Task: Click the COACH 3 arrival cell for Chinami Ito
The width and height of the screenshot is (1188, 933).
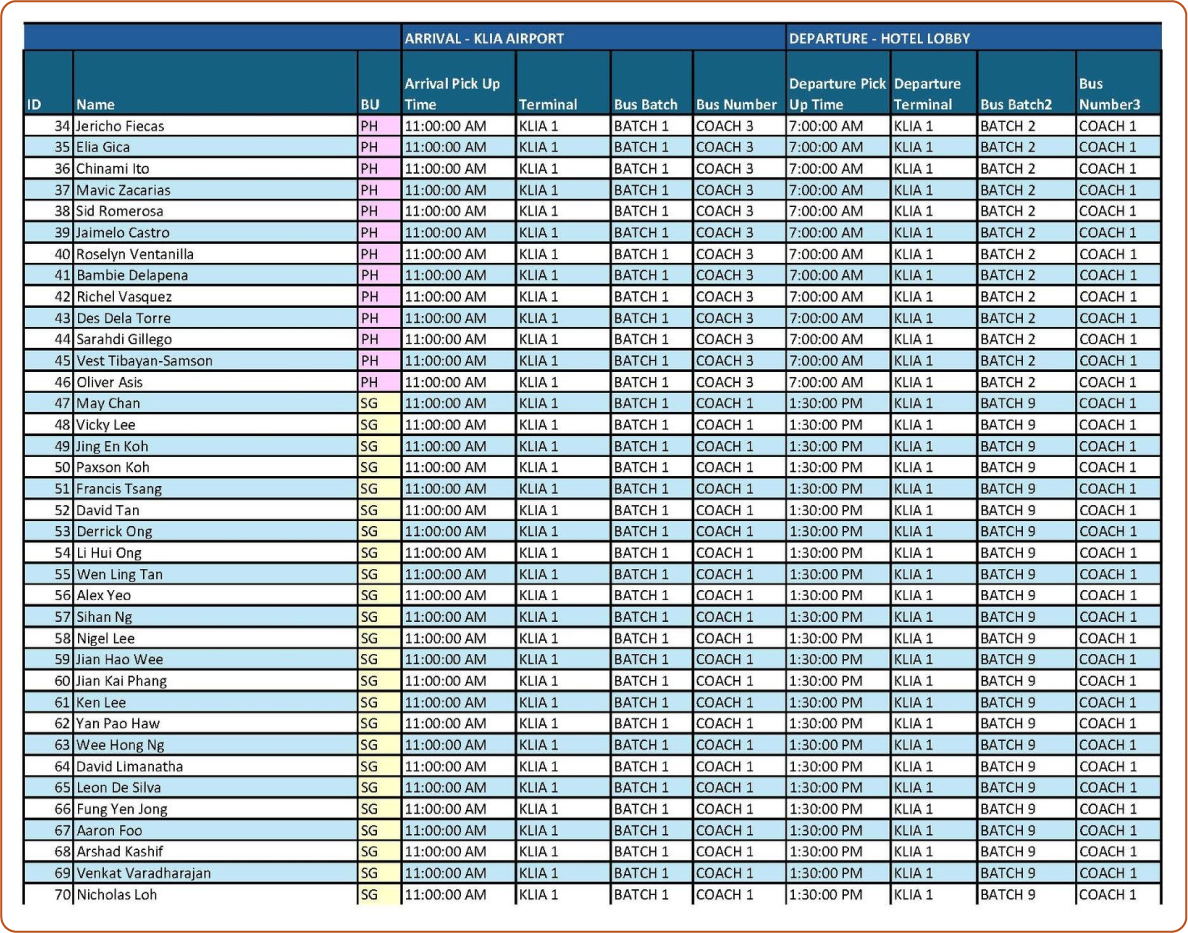Action: pyautogui.click(x=725, y=168)
